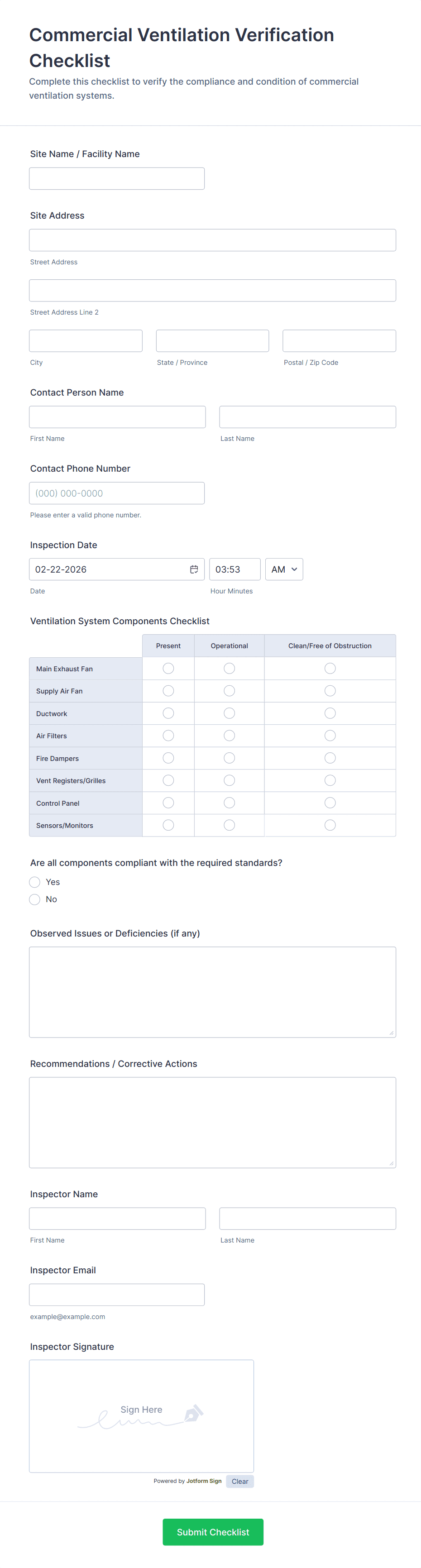Click the Inspector Email input
The height and width of the screenshot is (1568, 421).
[117, 1295]
